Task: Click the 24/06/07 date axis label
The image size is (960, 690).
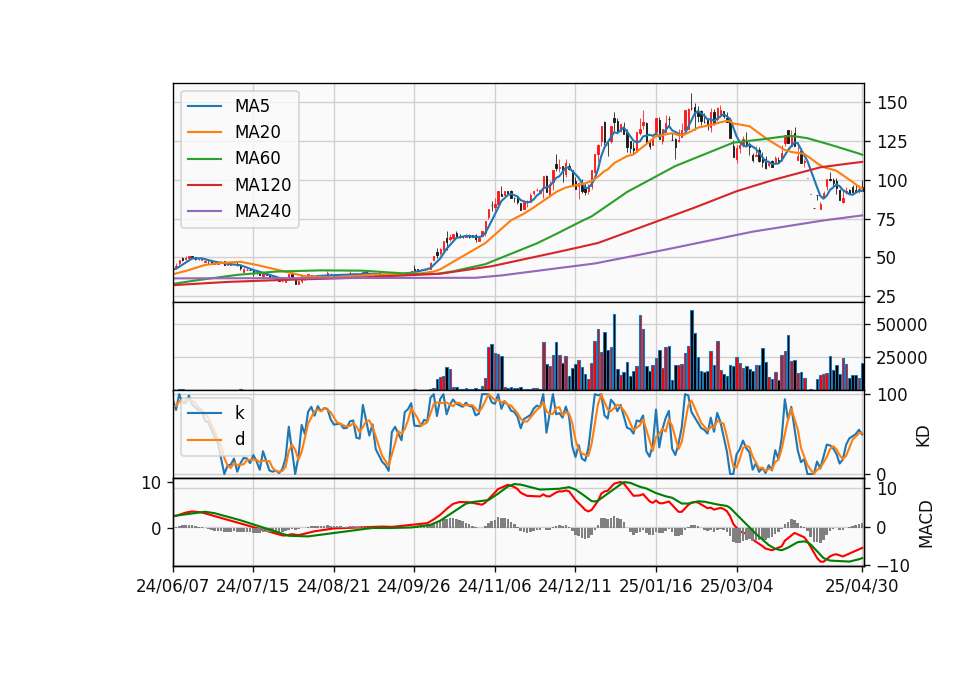Action: point(173,587)
